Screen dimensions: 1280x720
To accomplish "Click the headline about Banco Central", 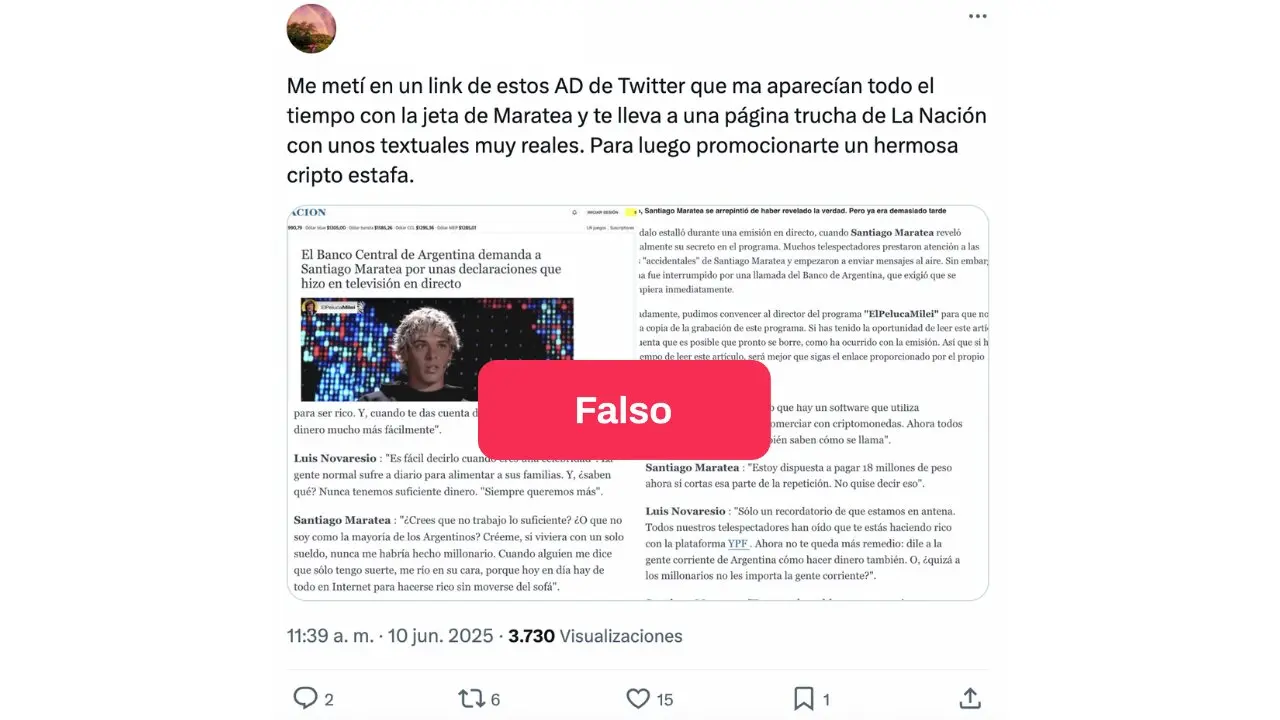I will point(432,269).
